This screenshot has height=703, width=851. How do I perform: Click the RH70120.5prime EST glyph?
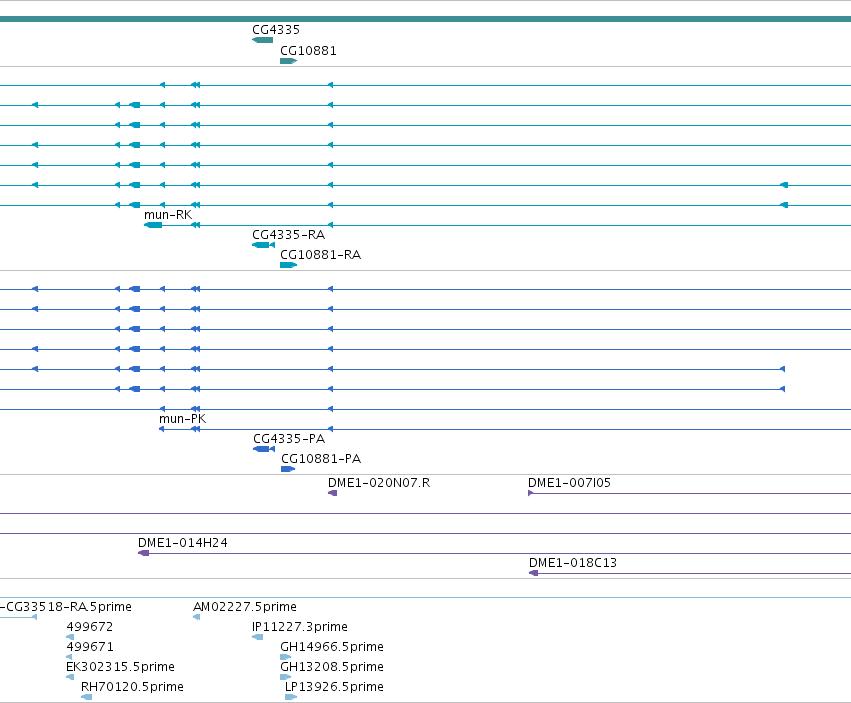[86, 697]
